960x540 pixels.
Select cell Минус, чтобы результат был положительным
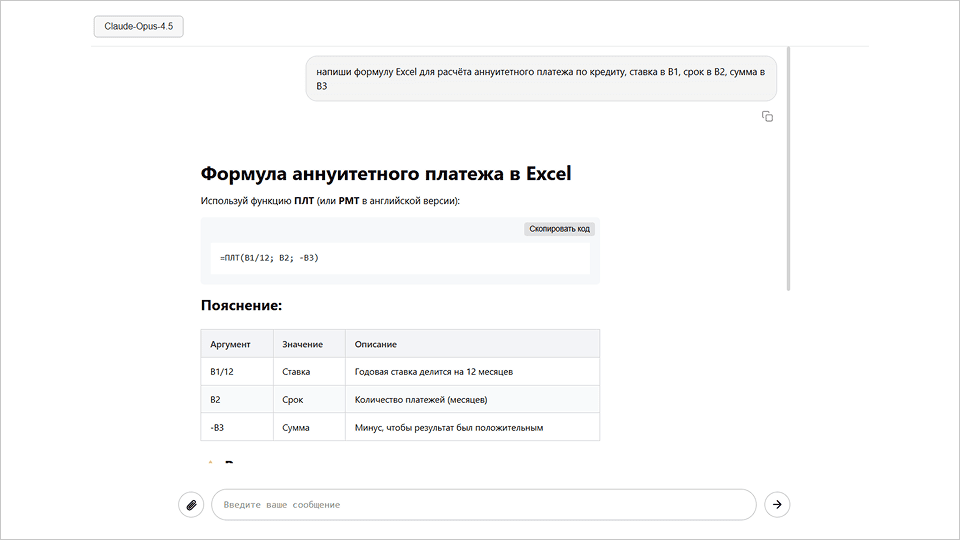(x=472, y=427)
